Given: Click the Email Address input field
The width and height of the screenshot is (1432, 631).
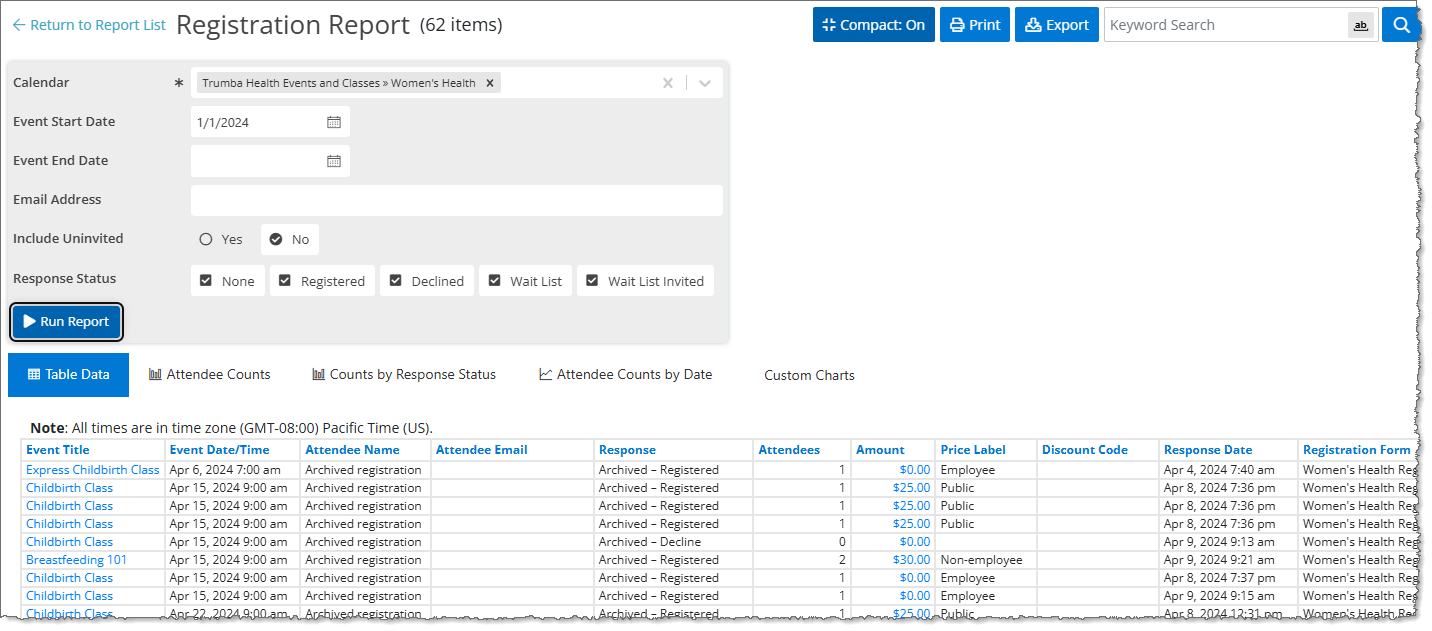Looking at the screenshot, I should coord(456,200).
